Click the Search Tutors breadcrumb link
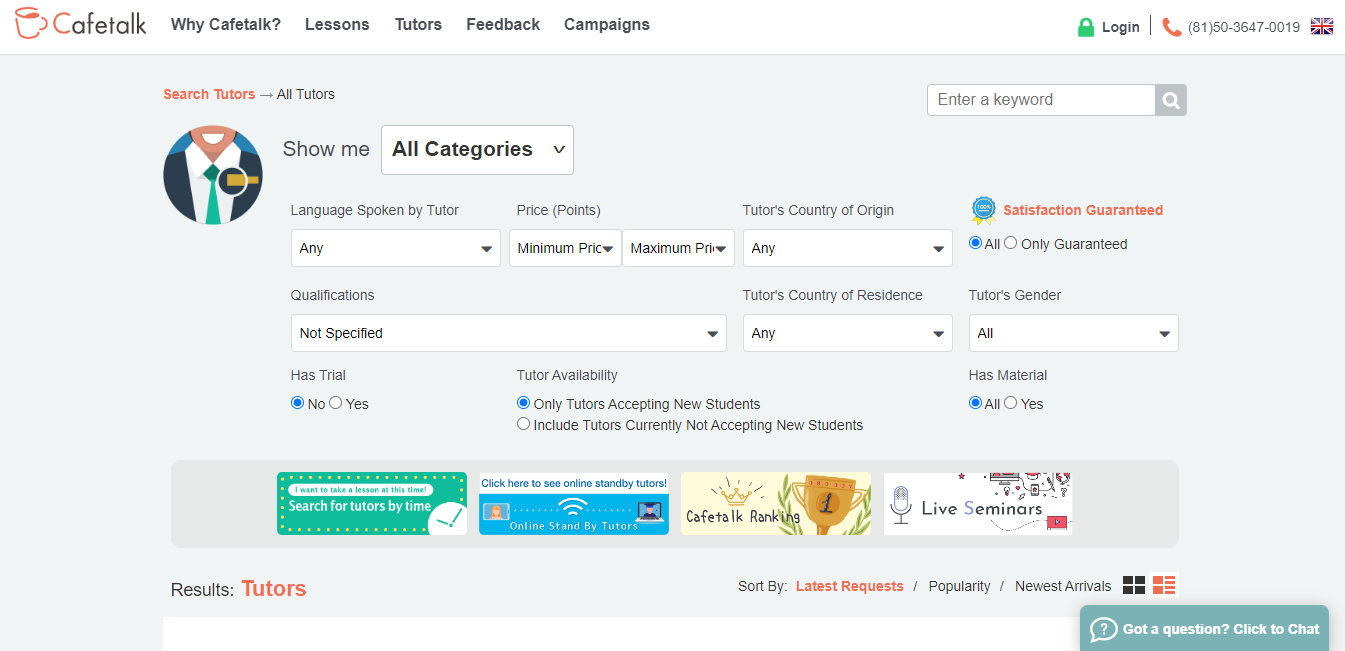The height and width of the screenshot is (651, 1345). (209, 94)
